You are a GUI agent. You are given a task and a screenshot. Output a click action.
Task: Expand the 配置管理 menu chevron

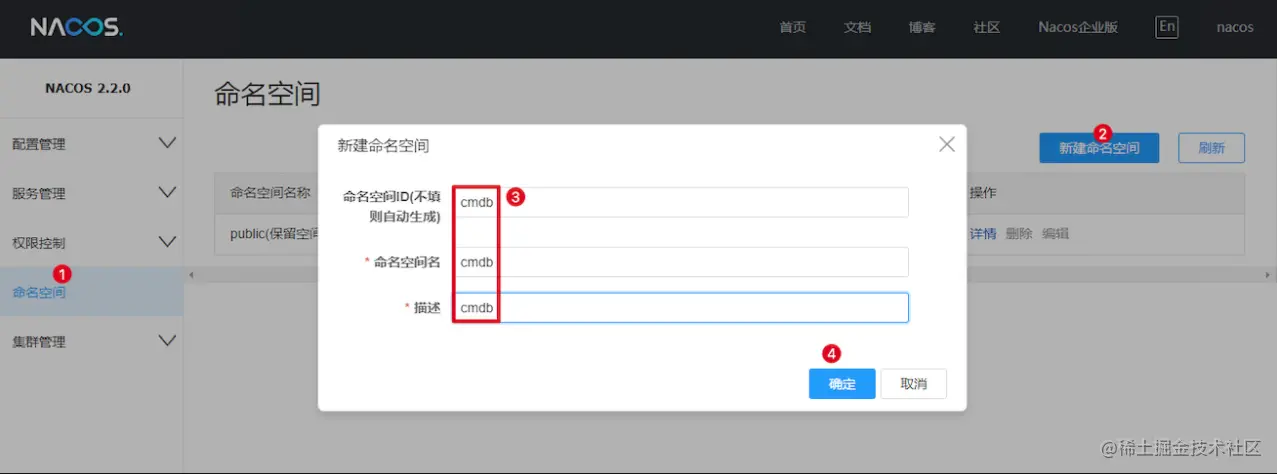(x=168, y=143)
